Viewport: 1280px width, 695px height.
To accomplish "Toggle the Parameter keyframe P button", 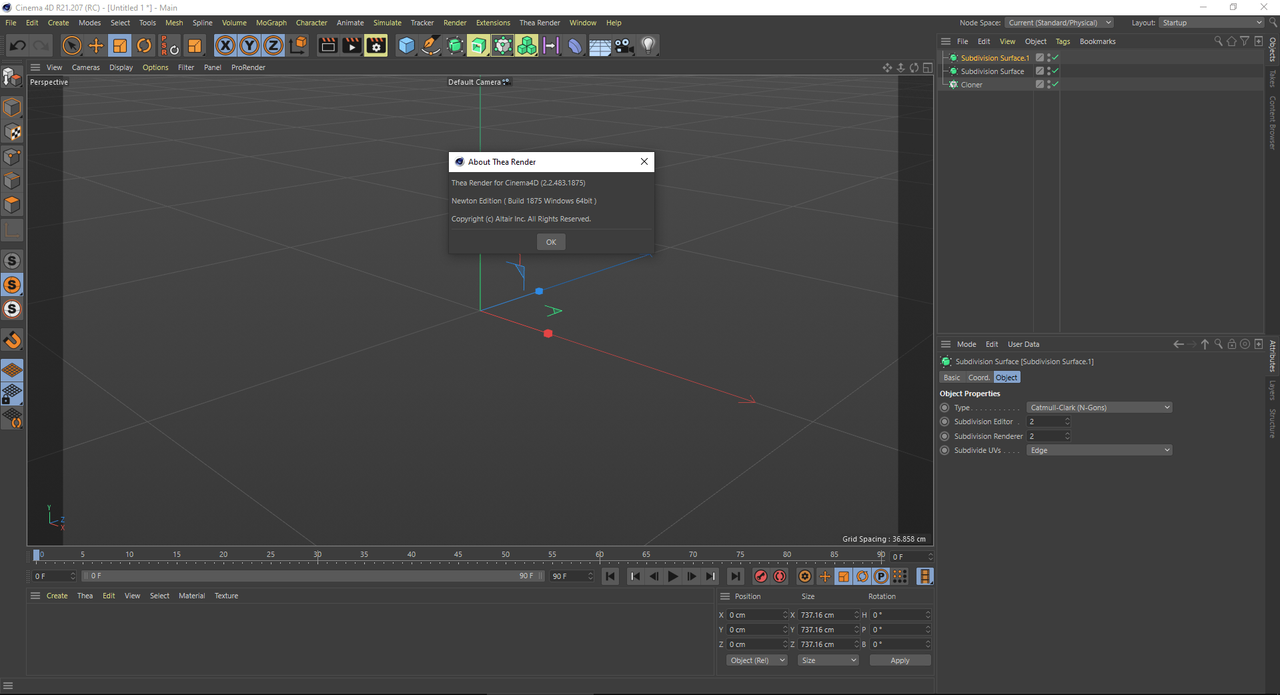I will point(881,576).
